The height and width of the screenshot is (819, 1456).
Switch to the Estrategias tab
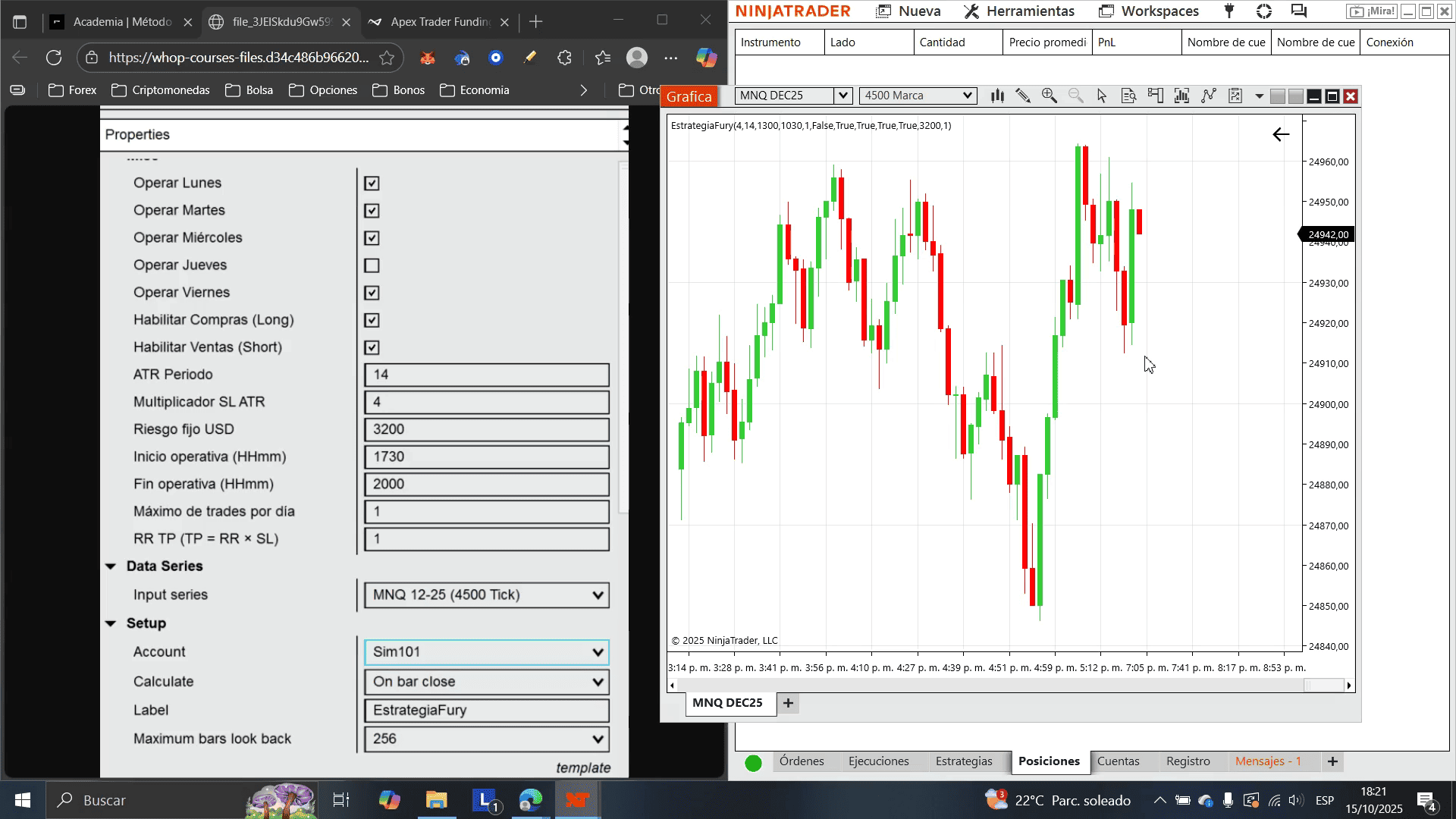tap(963, 761)
